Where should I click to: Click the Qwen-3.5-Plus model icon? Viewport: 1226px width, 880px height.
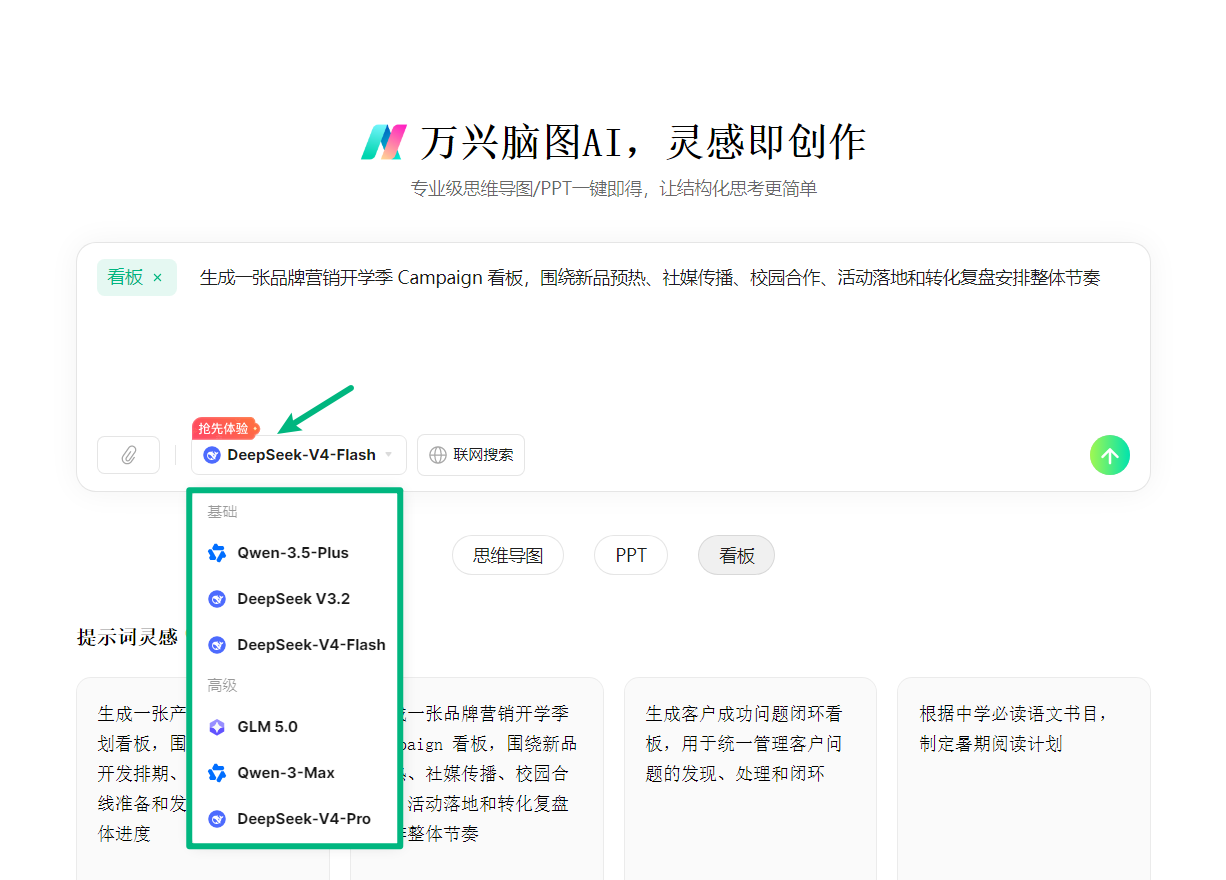point(217,553)
